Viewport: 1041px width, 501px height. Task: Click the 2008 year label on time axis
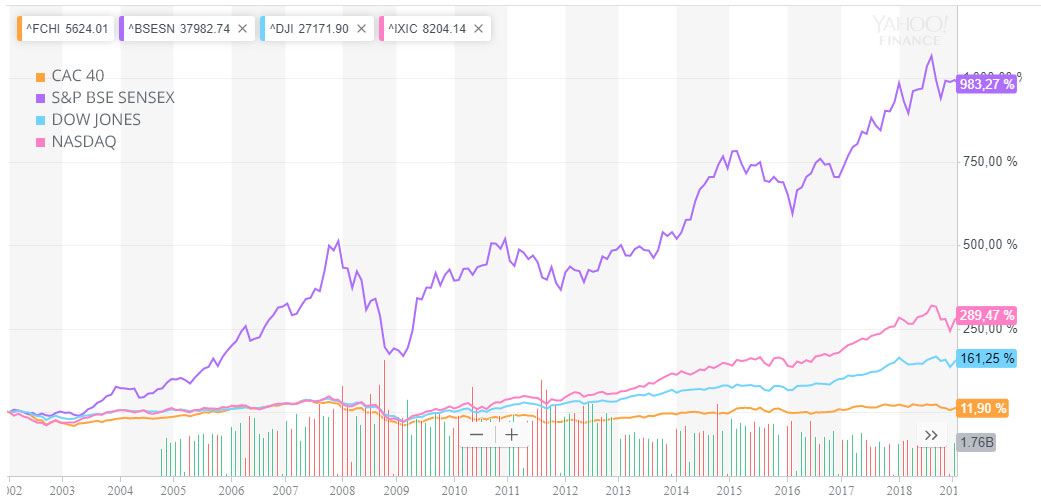pyautogui.click(x=343, y=490)
